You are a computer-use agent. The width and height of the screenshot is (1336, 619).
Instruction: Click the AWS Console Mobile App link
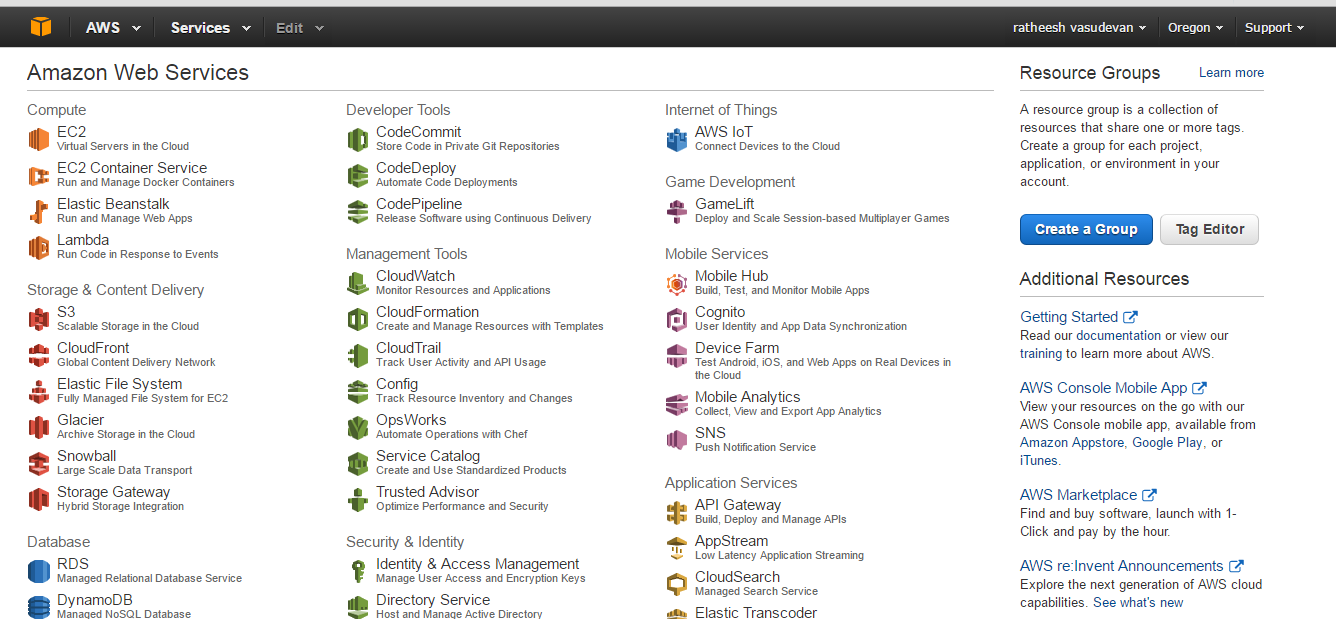pos(1113,387)
